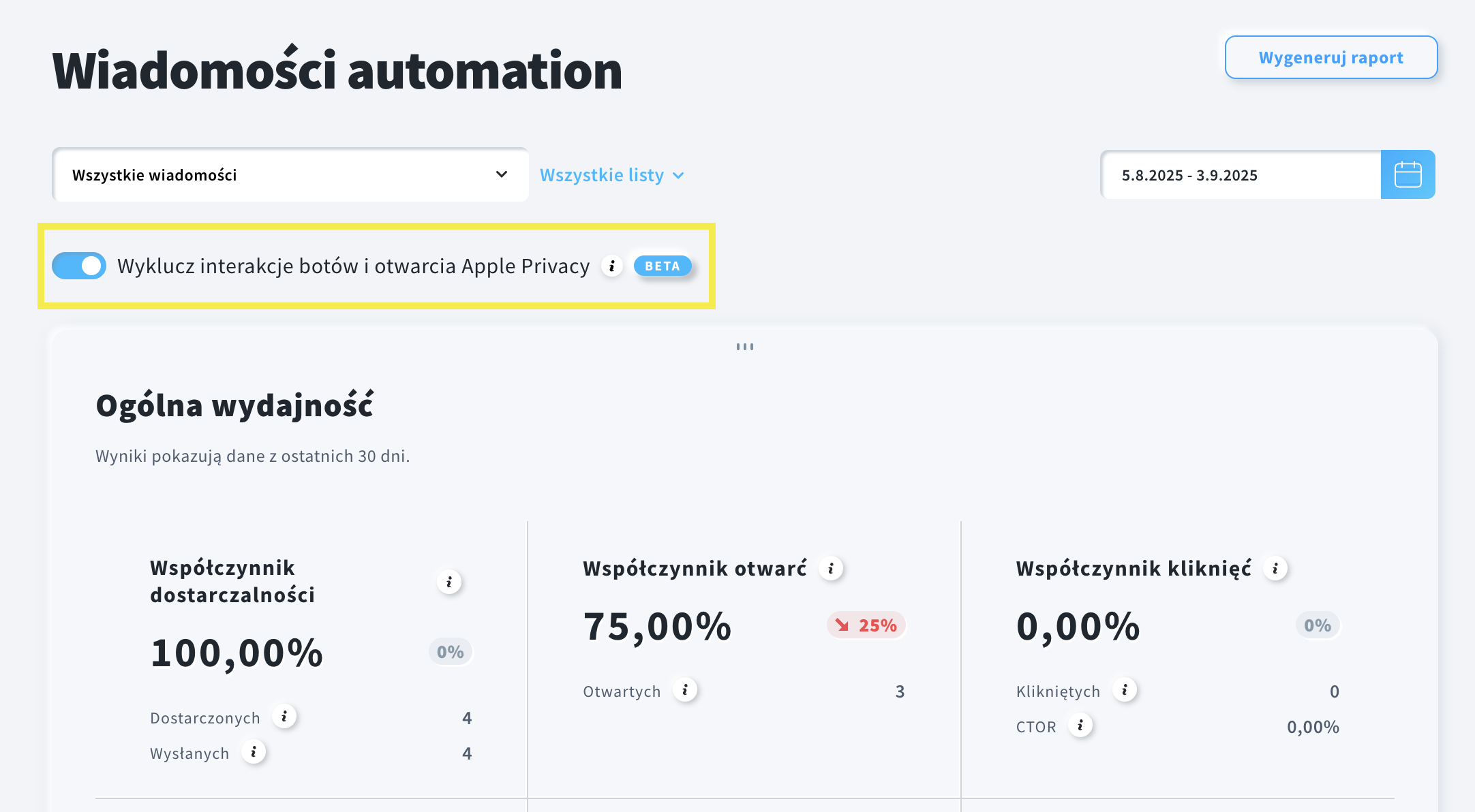Show info for Współczynnik kliknięć

tap(1275, 568)
